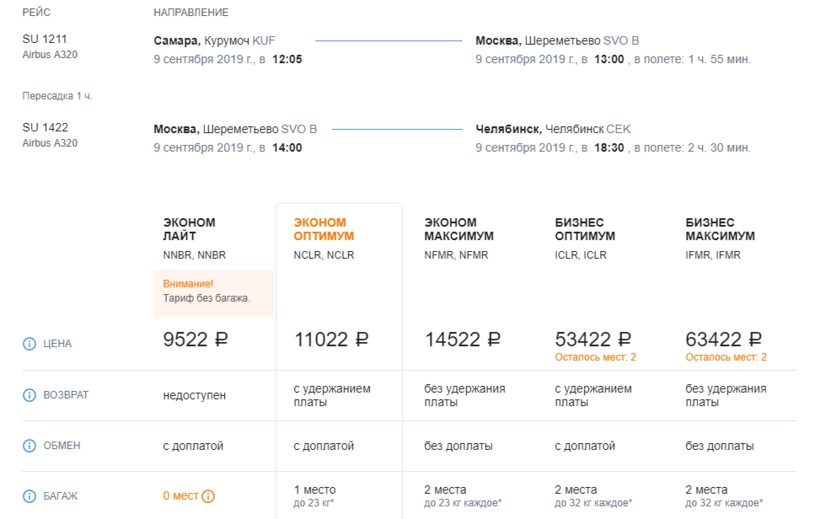
Task: Click the orange info icon next to 0 мест
Action: tap(208, 496)
